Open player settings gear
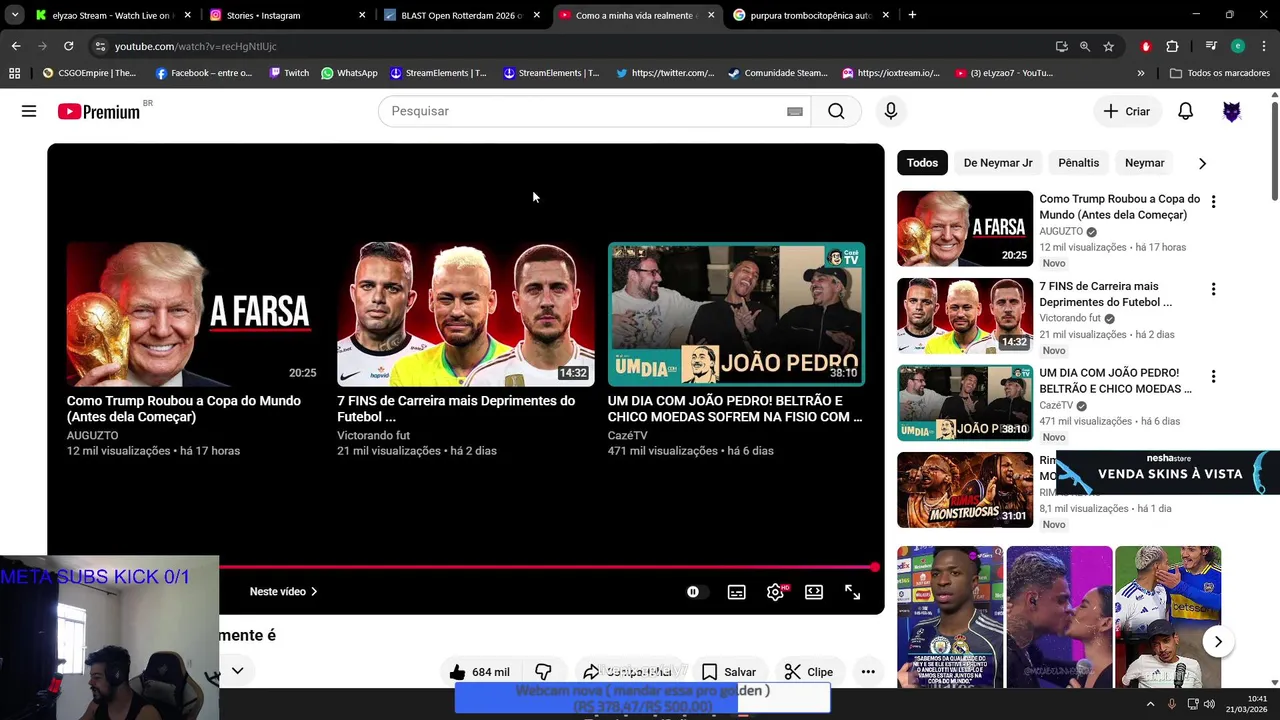Image resolution: width=1280 pixels, height=720 pixels. click(775, 592)
